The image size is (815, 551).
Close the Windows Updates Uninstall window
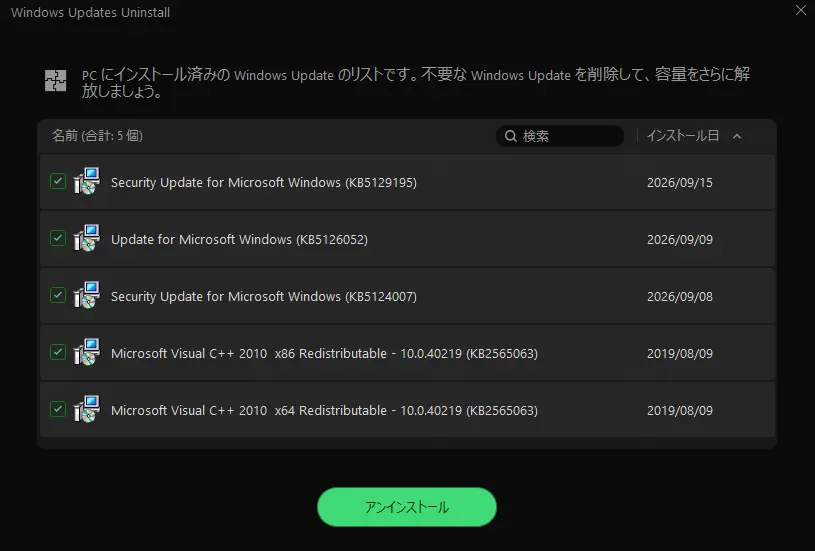pos(800,10)
